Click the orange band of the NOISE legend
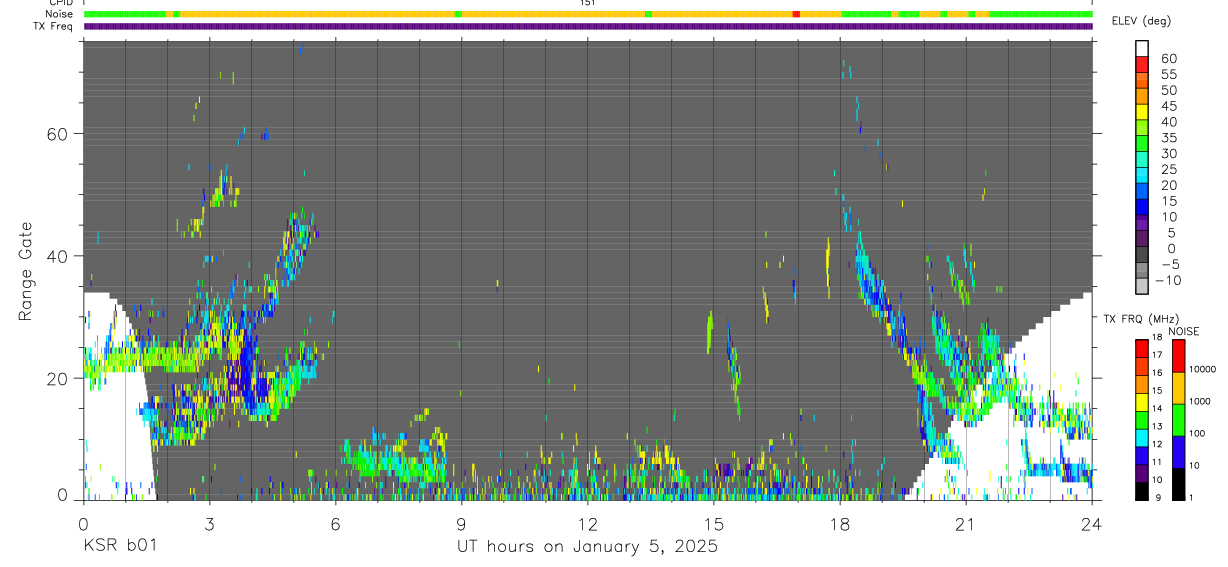 1178,387
